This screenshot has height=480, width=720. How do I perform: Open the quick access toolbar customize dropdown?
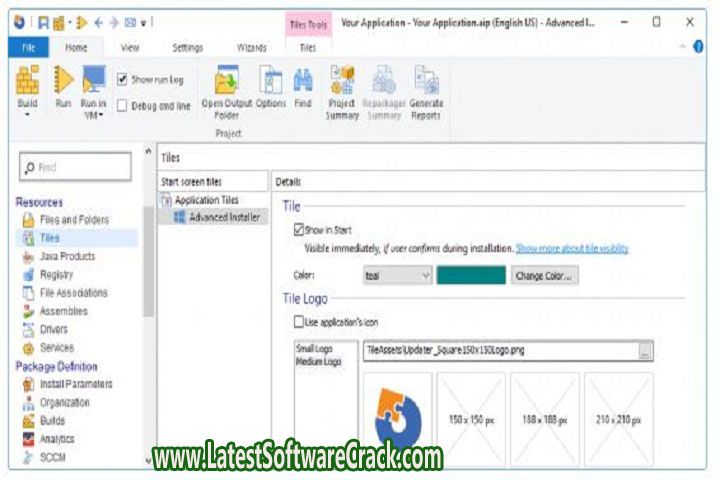tap(143, 23)
